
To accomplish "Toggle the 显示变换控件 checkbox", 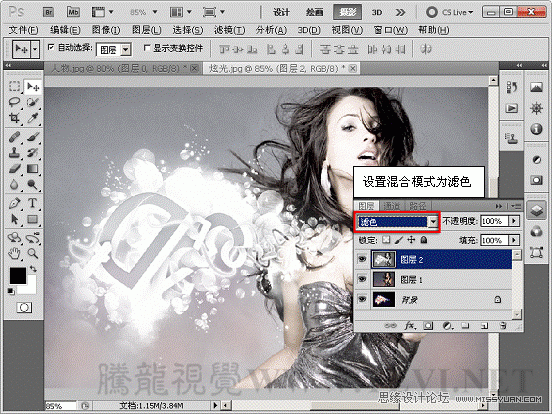I will pos(147,48).
